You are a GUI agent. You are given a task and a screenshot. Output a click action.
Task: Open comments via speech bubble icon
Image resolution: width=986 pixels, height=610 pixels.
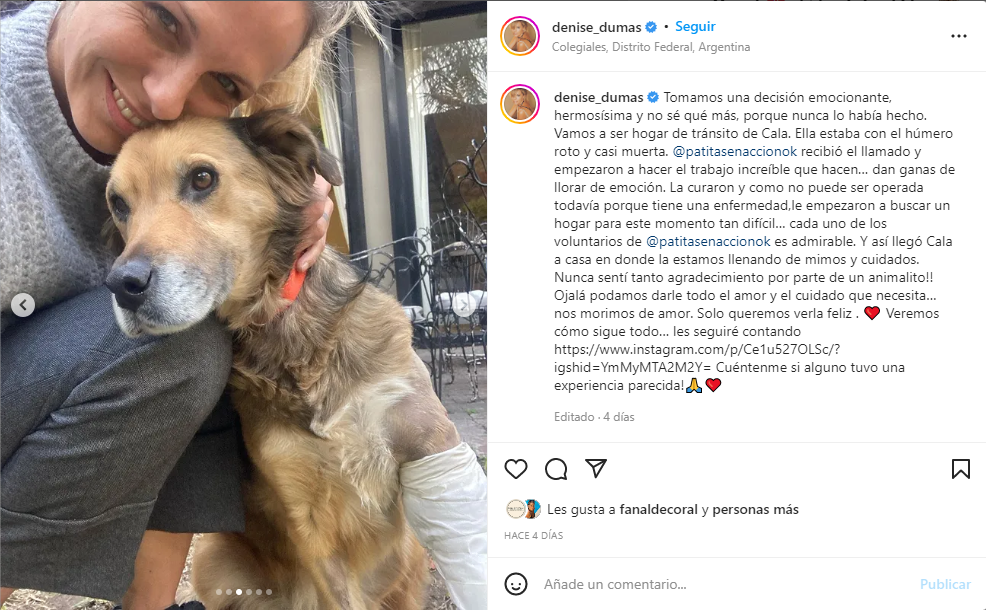point(556,469)
